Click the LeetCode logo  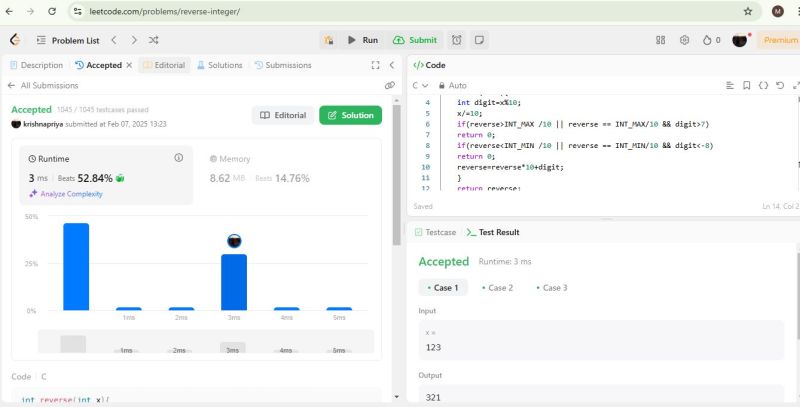15,40
